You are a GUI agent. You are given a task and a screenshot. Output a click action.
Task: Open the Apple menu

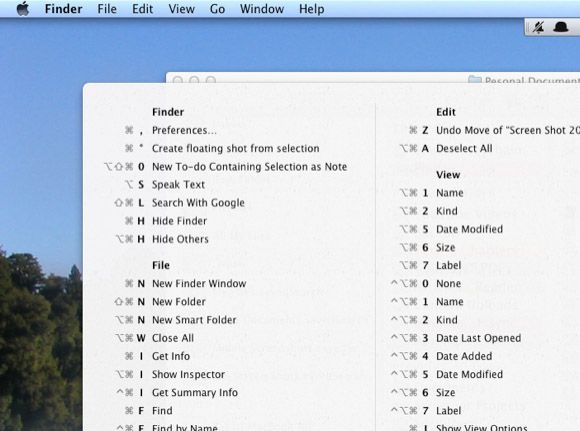click(23, 9)
